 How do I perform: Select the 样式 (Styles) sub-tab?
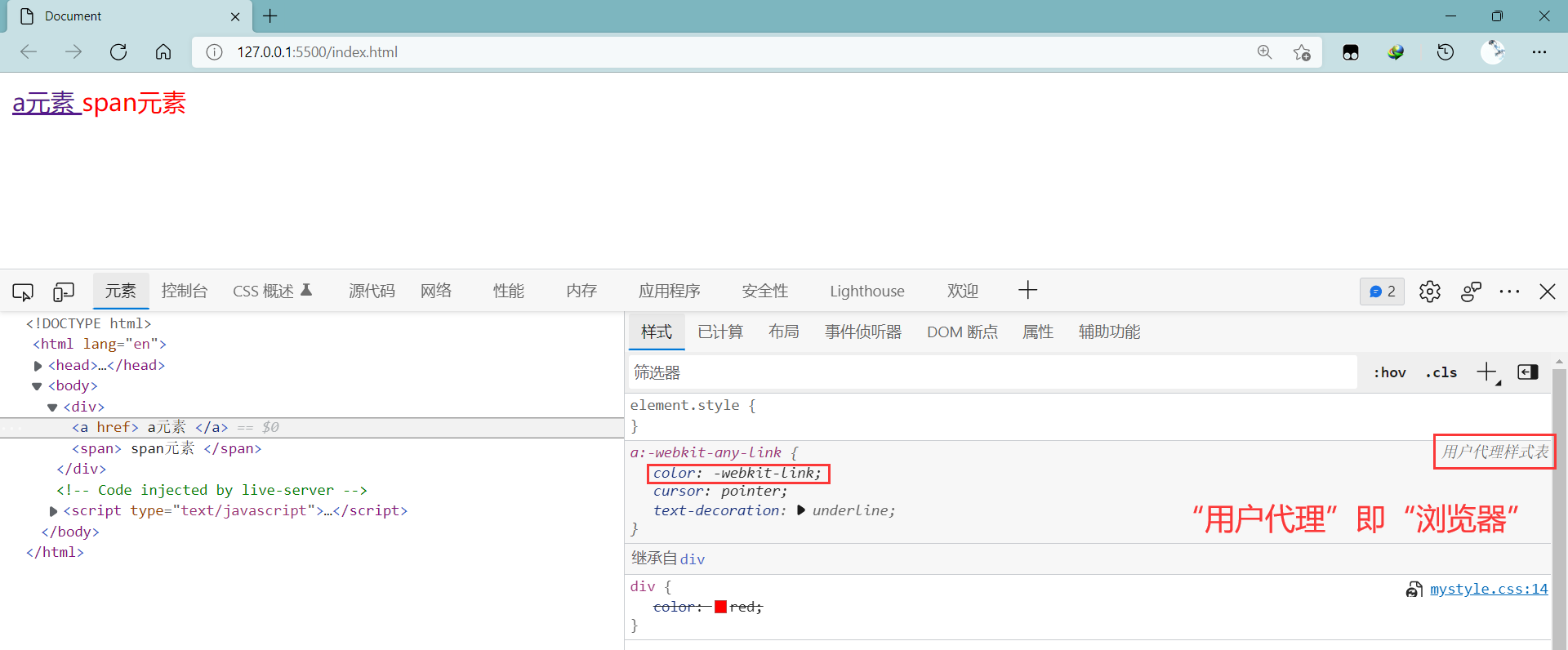(x=657, y=332)
